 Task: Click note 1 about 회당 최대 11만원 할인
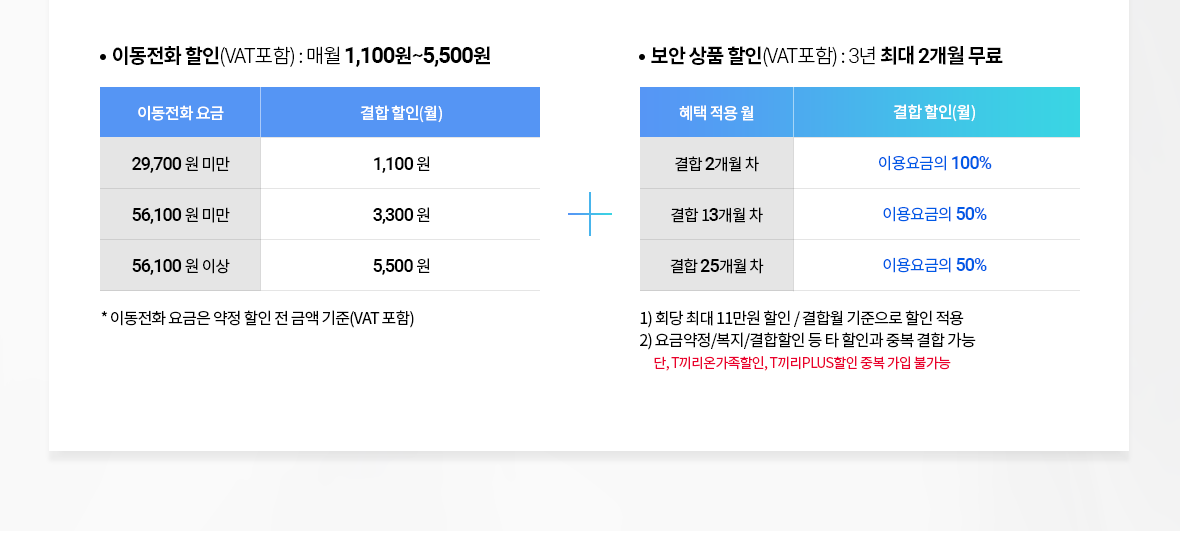801,318
